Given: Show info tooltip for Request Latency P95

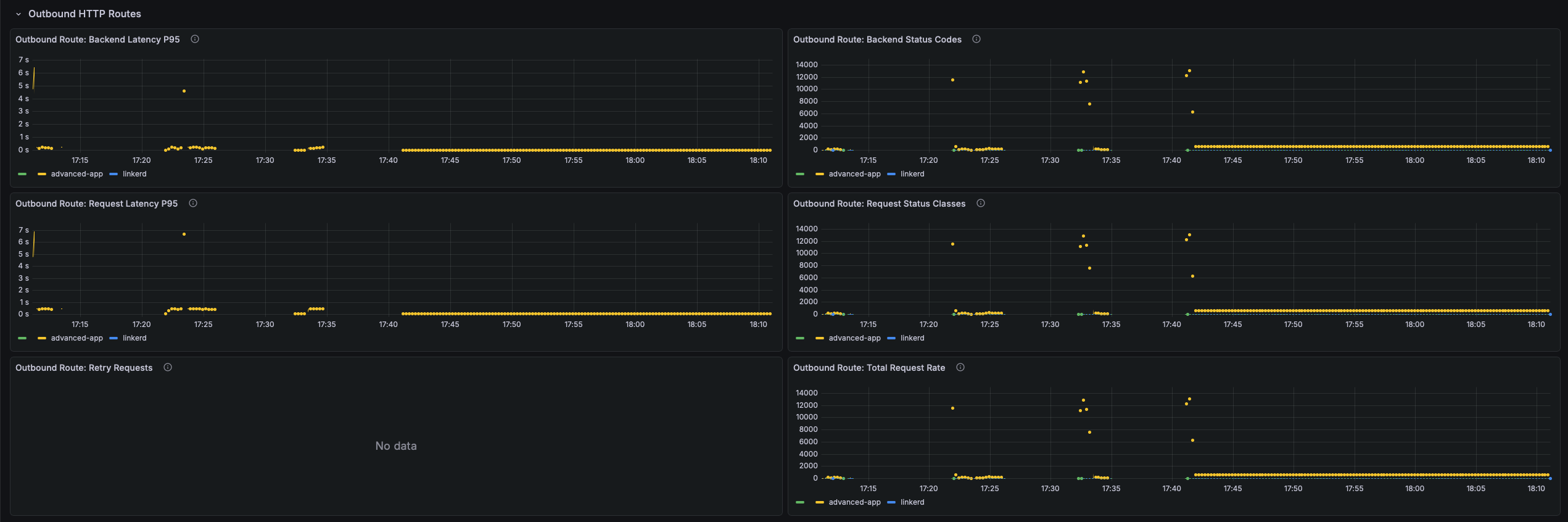Looking at the screenshot, I should (193, 203).
